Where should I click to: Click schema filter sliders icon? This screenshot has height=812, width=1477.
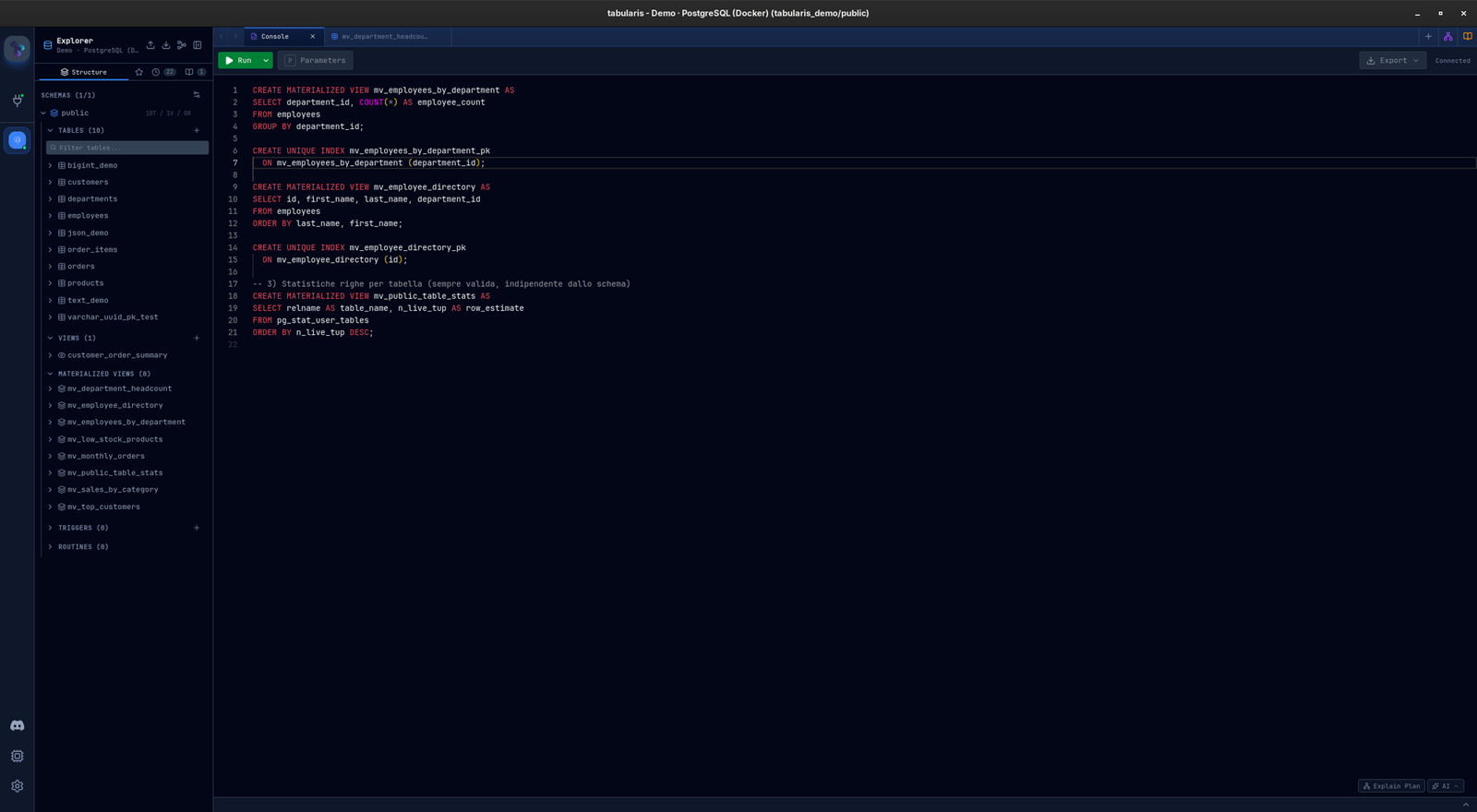click(x=197, y=94)
